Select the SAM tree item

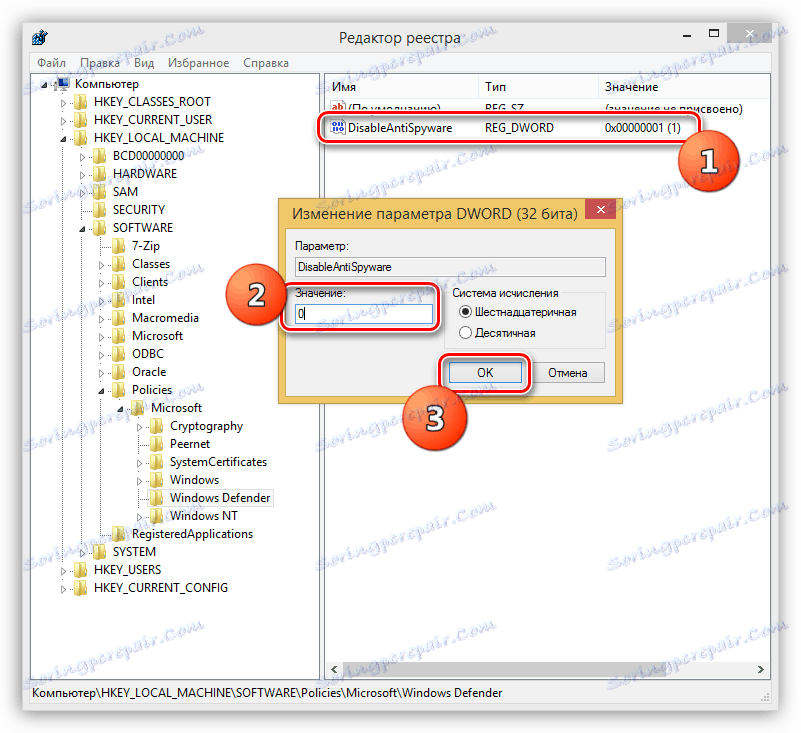click(125, 192)
